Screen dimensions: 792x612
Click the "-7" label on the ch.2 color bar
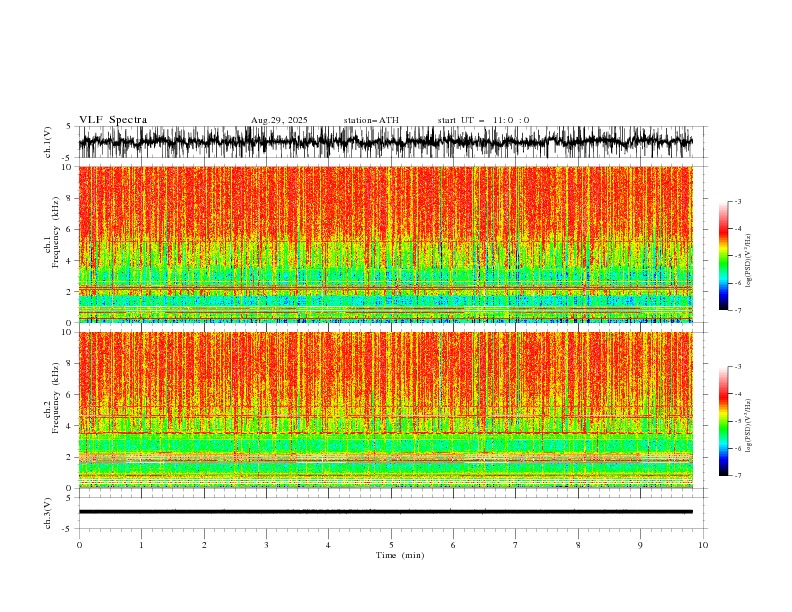tap(737, 476)
